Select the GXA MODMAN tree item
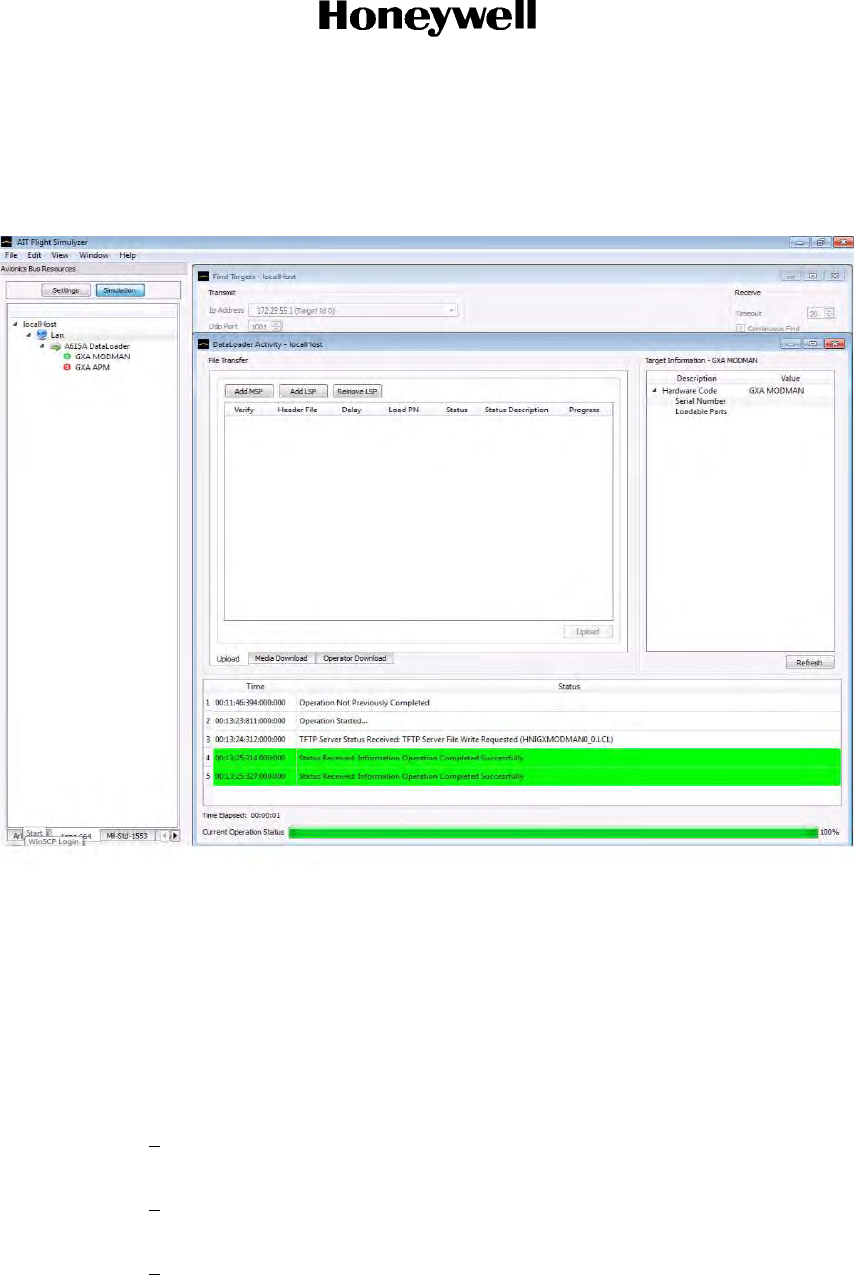The width and height of the screenshot is (855, 1275). point(103,356)
